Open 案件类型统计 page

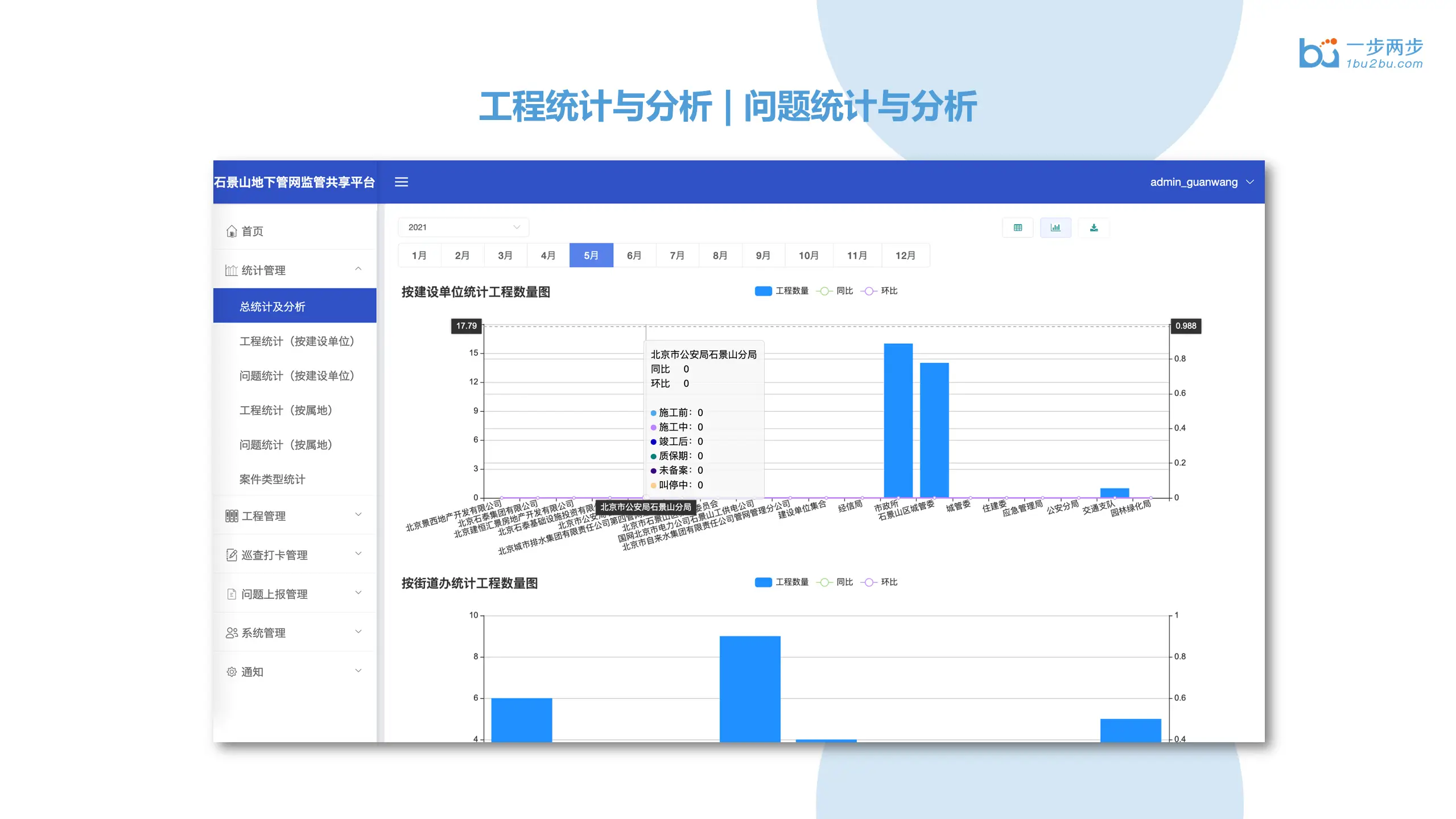[x=272, y=479]
